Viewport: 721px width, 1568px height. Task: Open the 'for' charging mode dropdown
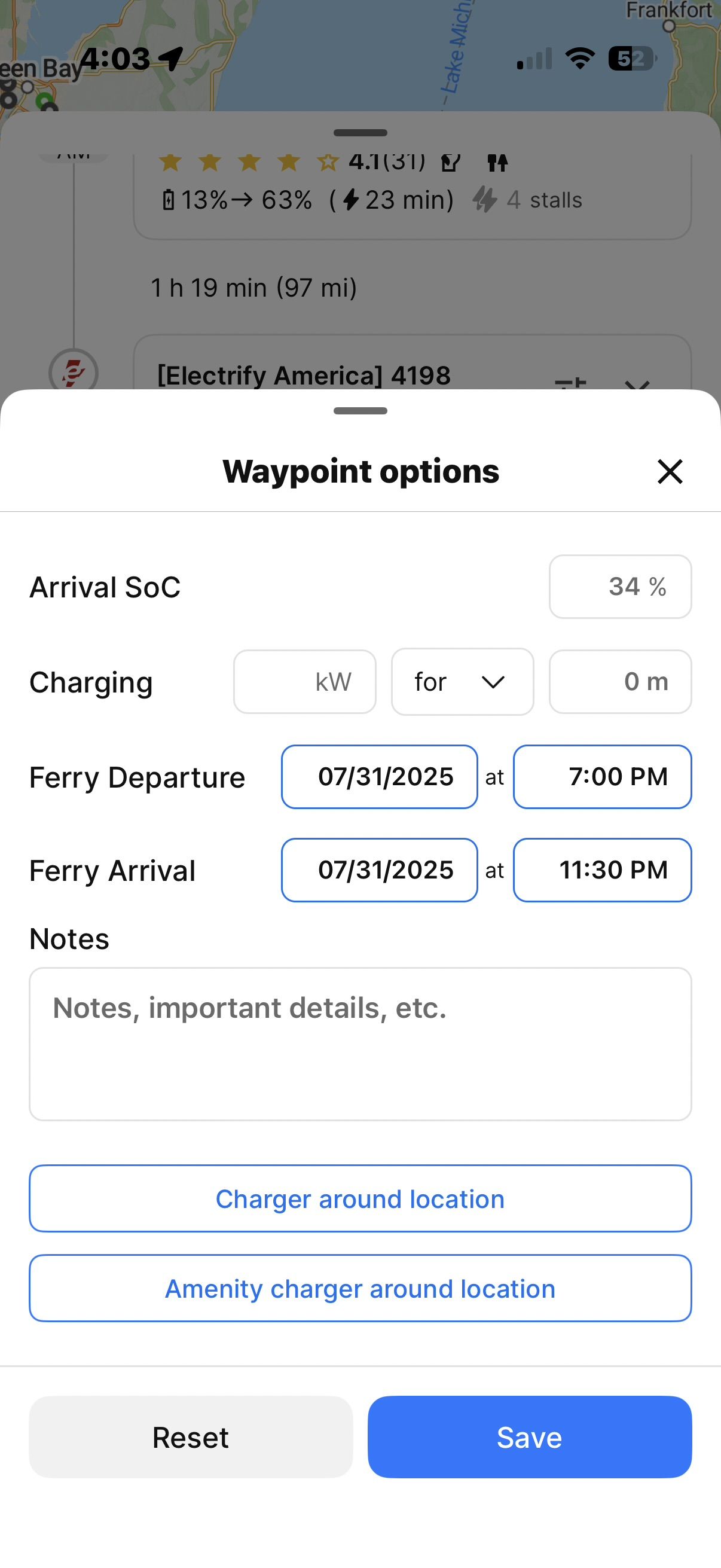point(462,682)
